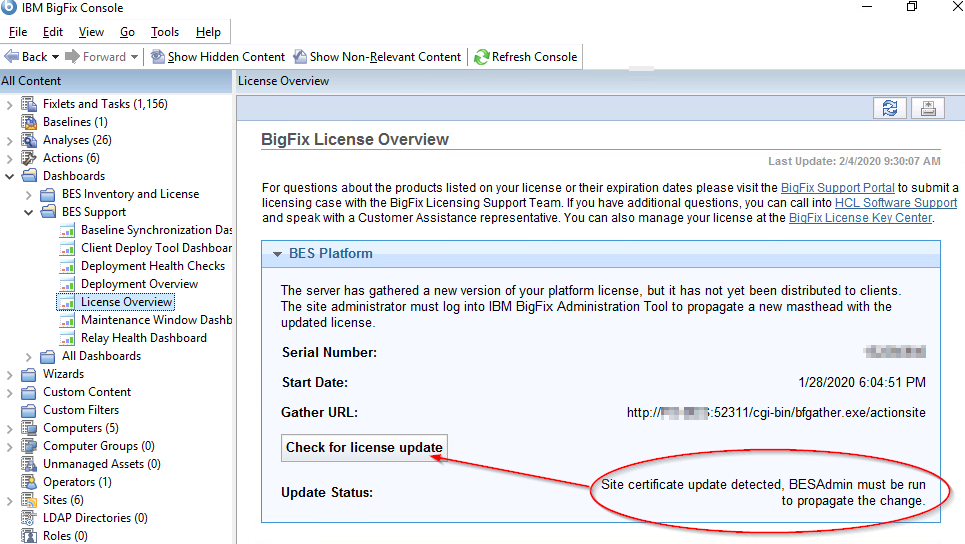The image size is (965, 544).
Task: Select the Roles icon
Action: coord(29,535)
